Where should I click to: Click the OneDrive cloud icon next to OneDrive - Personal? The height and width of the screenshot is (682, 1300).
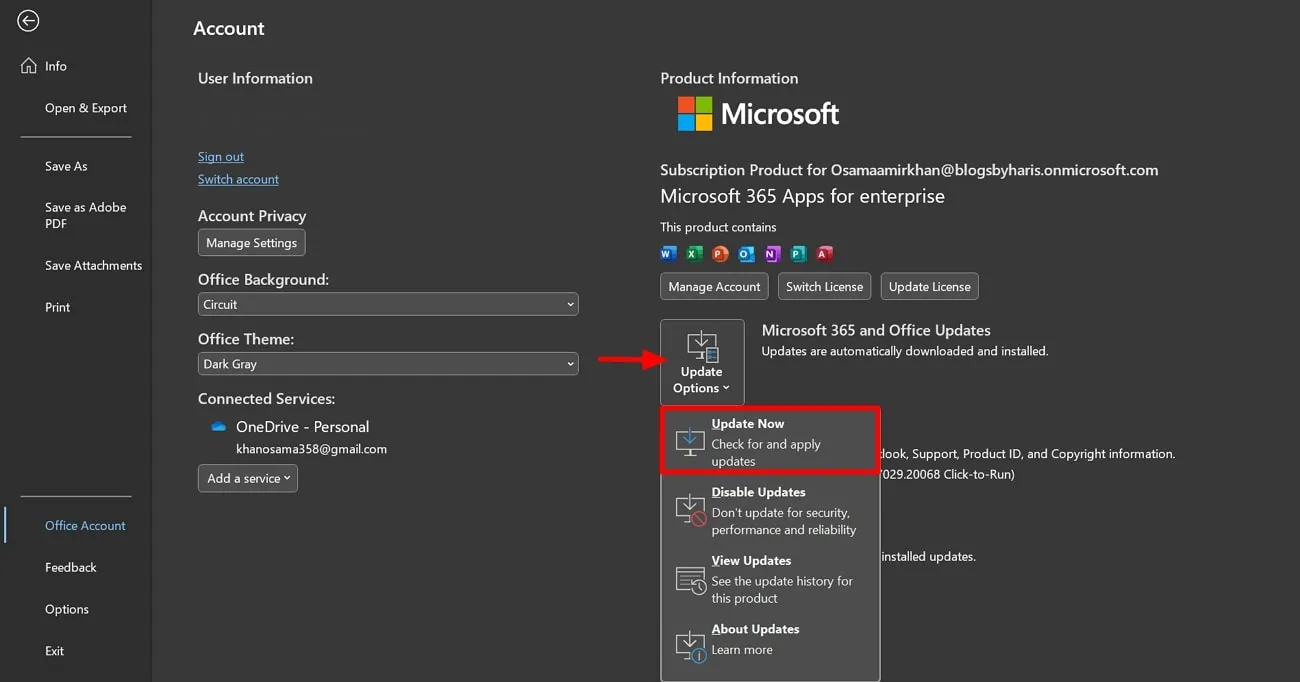(x=218, y=426)
